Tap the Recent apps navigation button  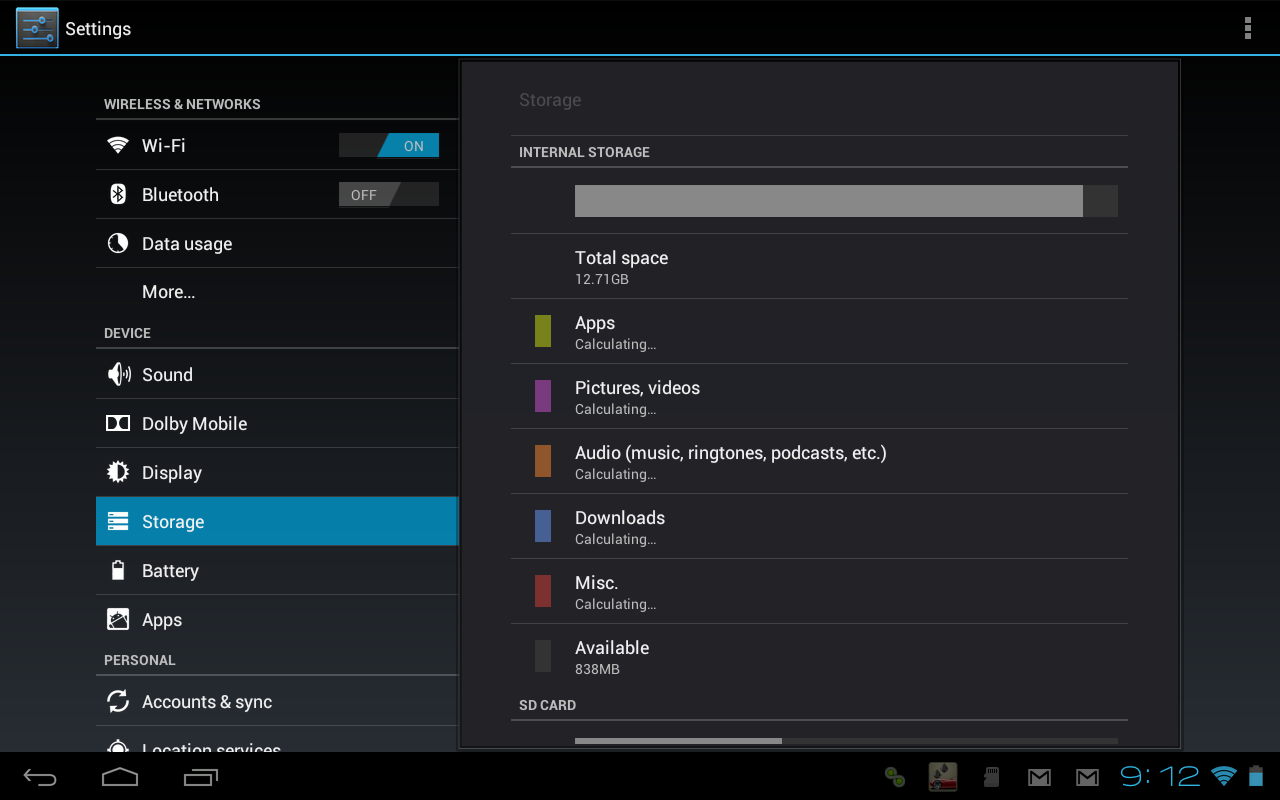point(201,777)
